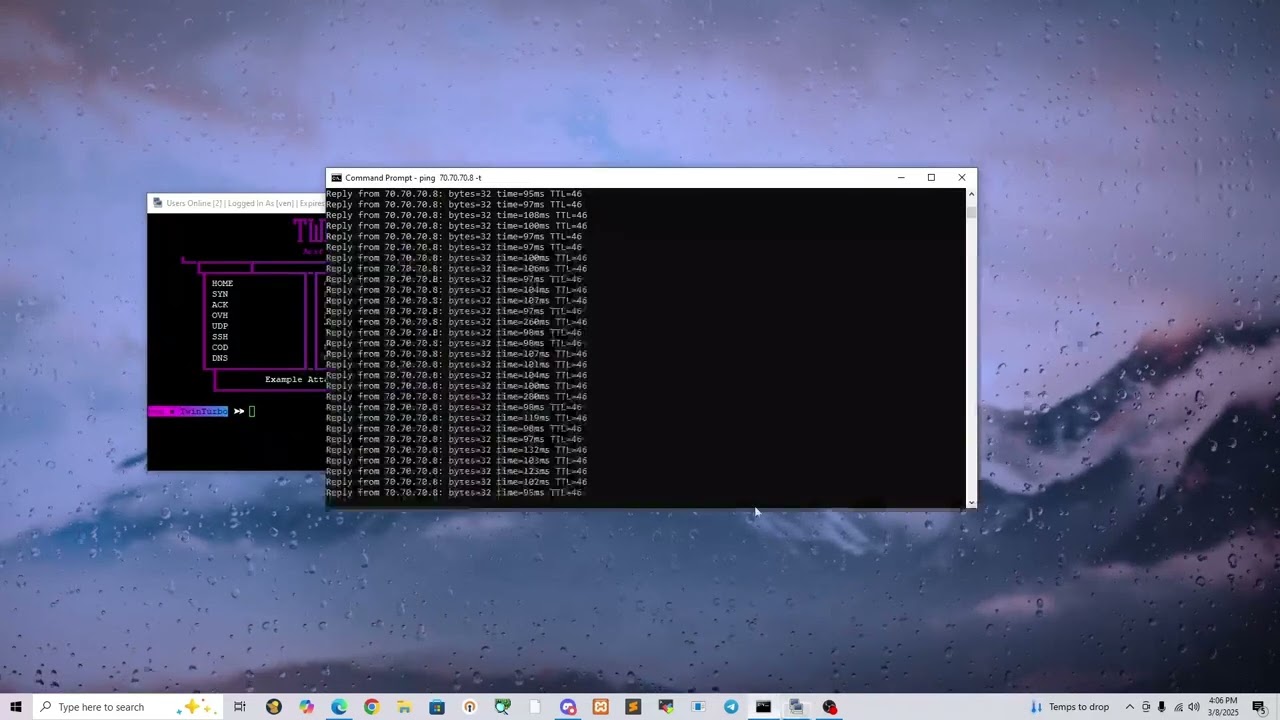The height and width of the screenshot is (720, 1280).
Task: Minimize the Command Prompt window
Action: pos(901,178)
